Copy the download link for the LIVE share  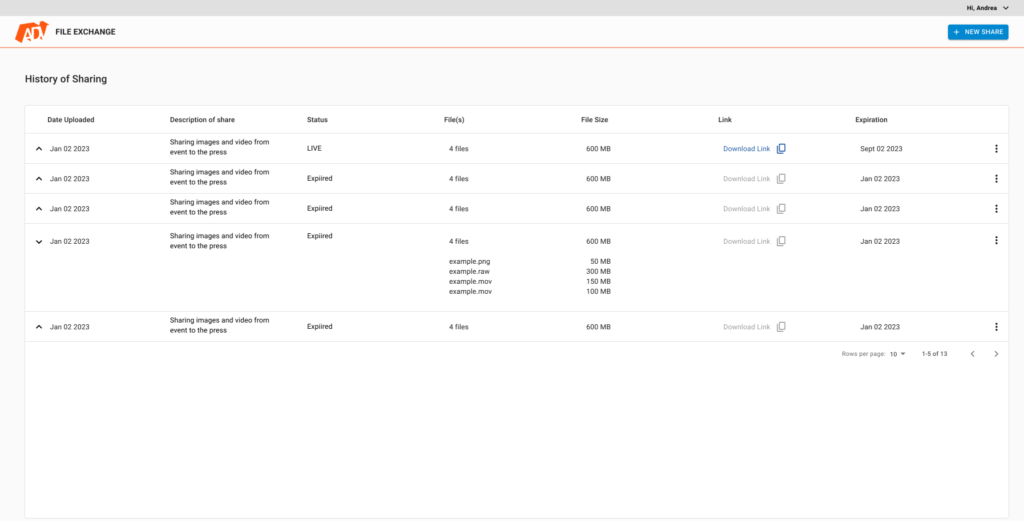(782, 149)
